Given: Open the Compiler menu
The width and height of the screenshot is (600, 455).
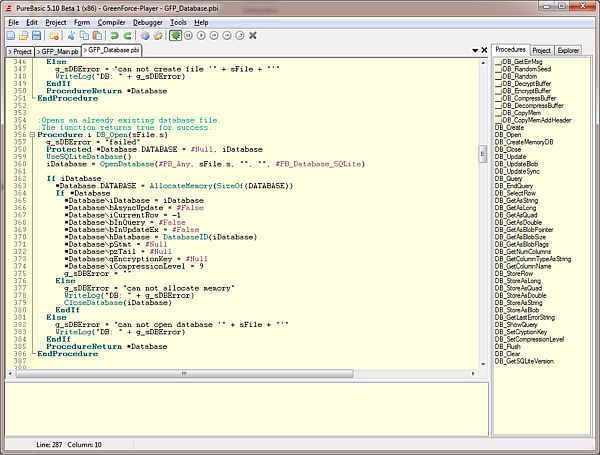Looking at the screenshot, I should tap(113, 21).
